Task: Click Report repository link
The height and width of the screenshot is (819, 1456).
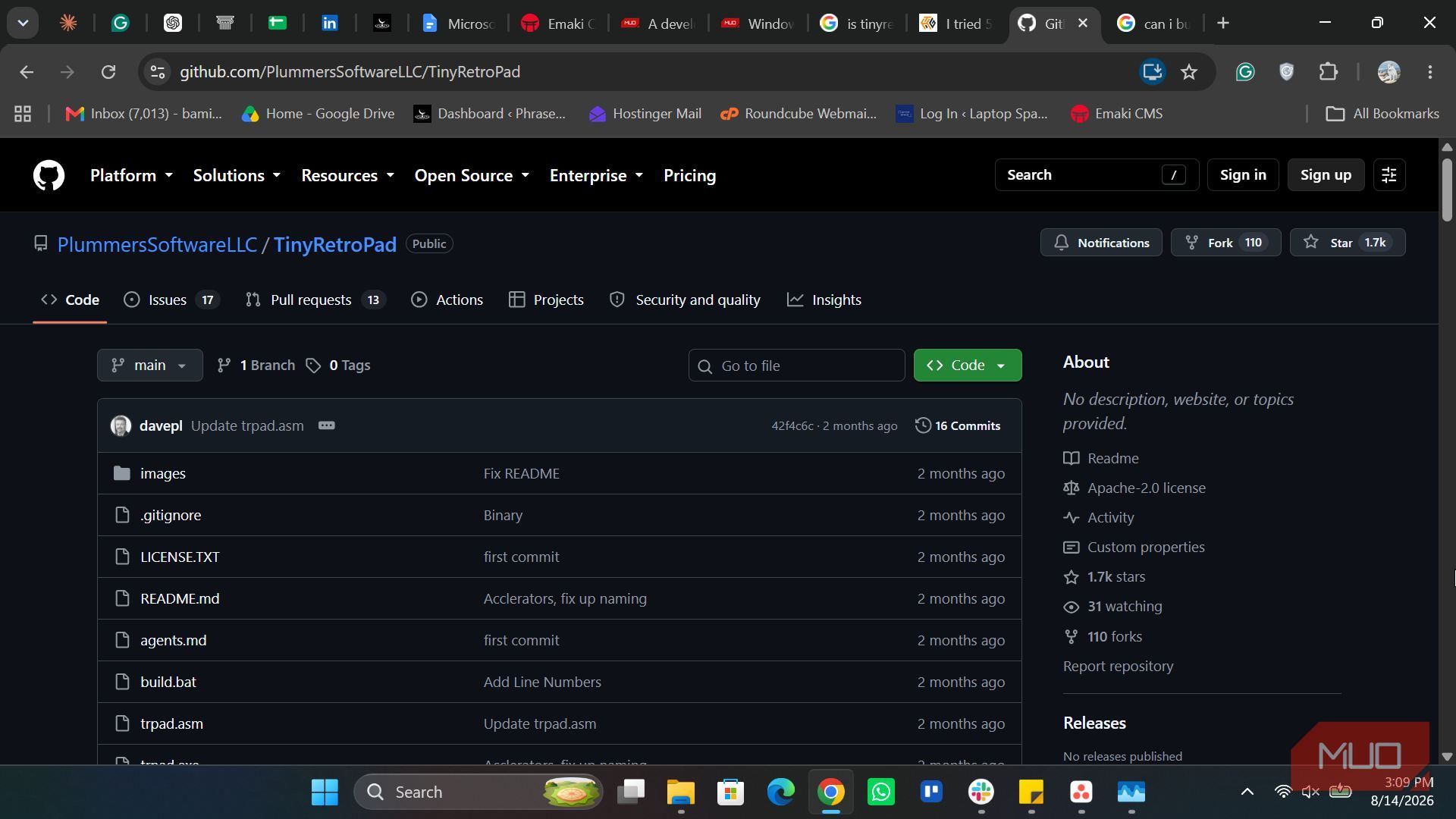Action: 1118,667
